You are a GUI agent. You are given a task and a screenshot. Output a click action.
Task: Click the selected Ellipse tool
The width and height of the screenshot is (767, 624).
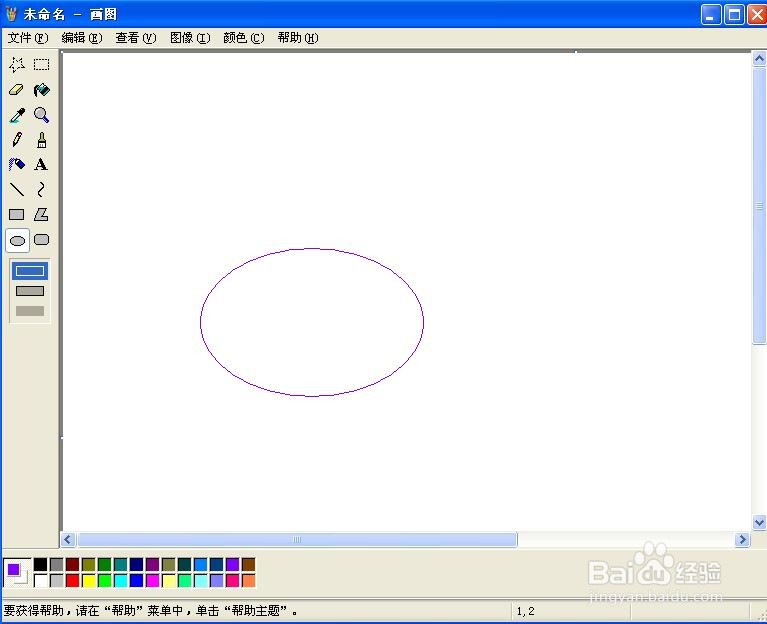pos(18,241)
